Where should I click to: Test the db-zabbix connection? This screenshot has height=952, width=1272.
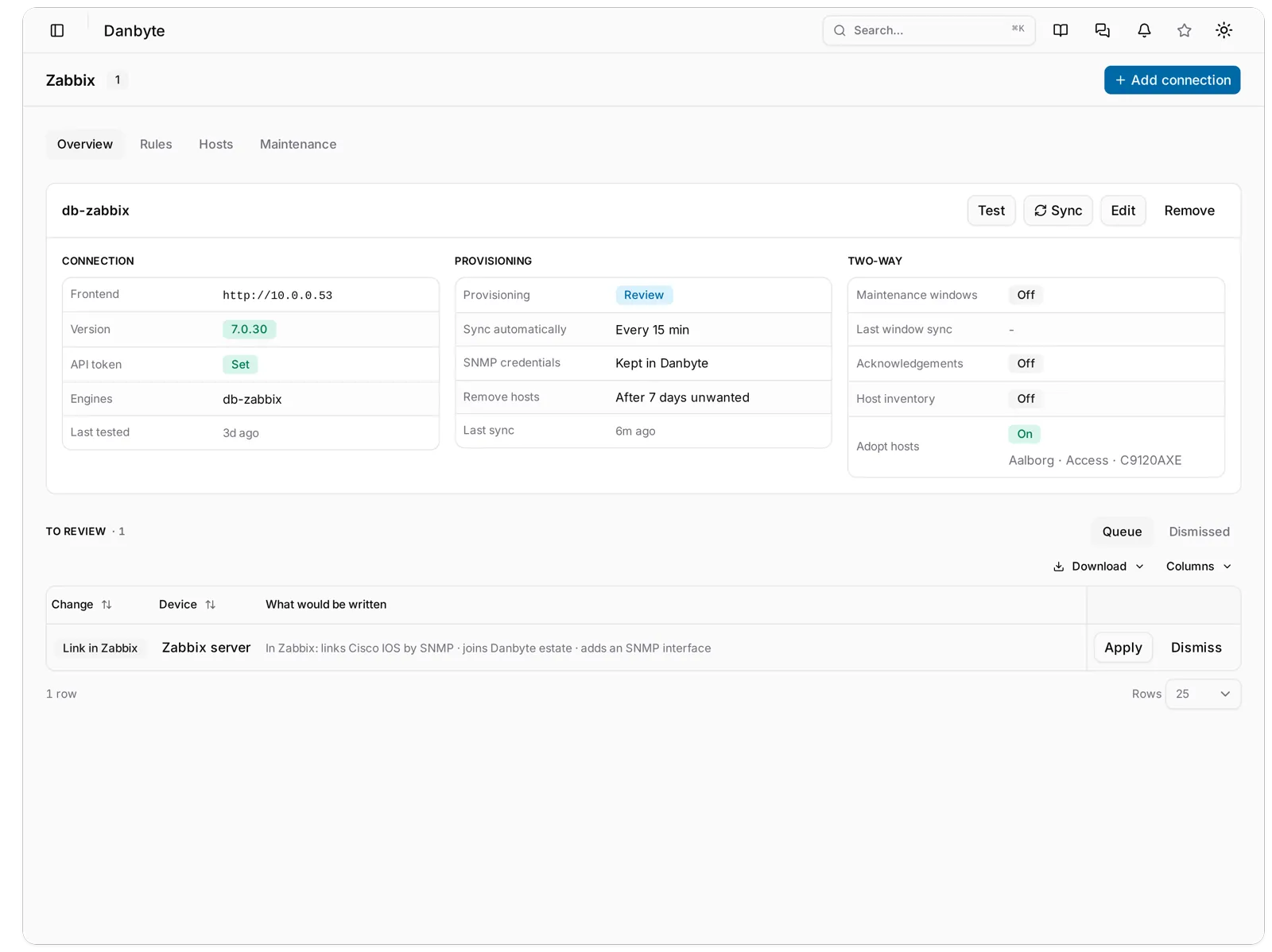coord(991,211)
